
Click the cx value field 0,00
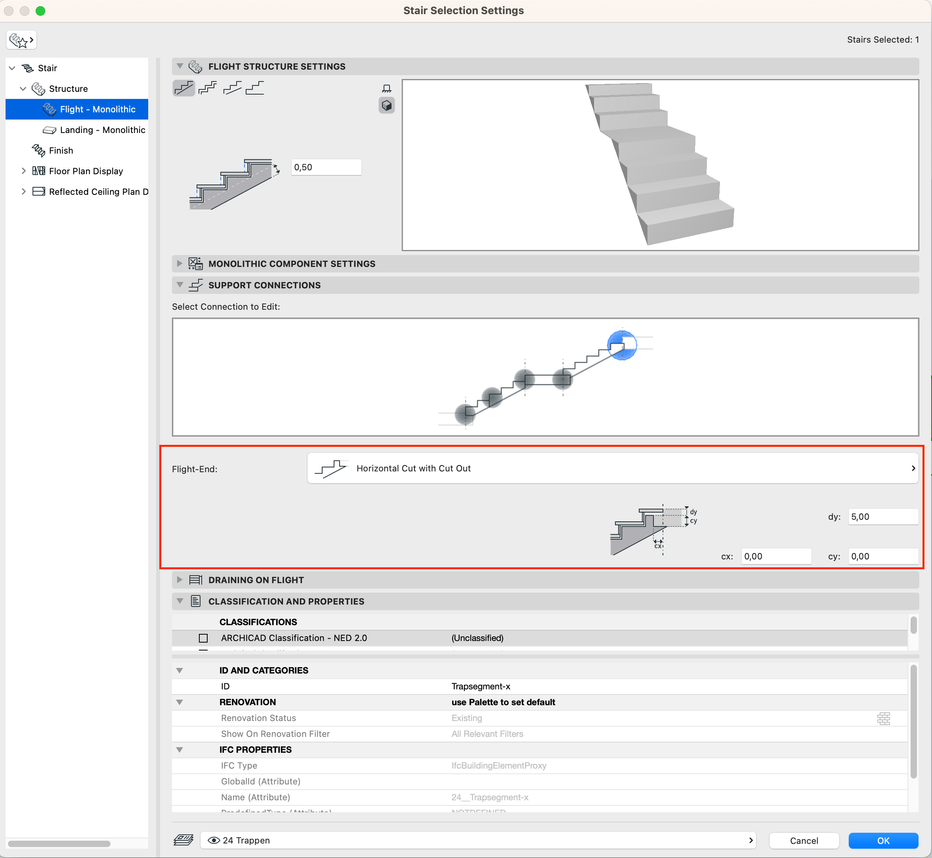(776, 557)
